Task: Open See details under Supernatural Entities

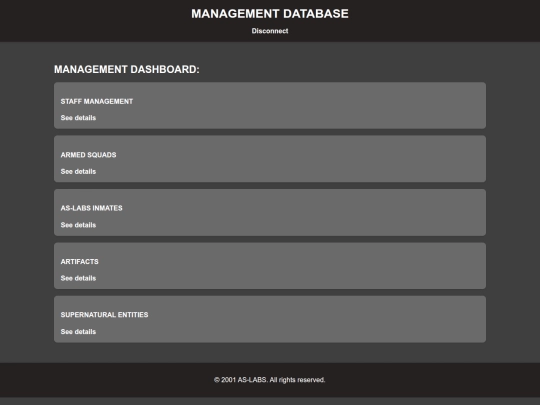Action: pos(78,332)
